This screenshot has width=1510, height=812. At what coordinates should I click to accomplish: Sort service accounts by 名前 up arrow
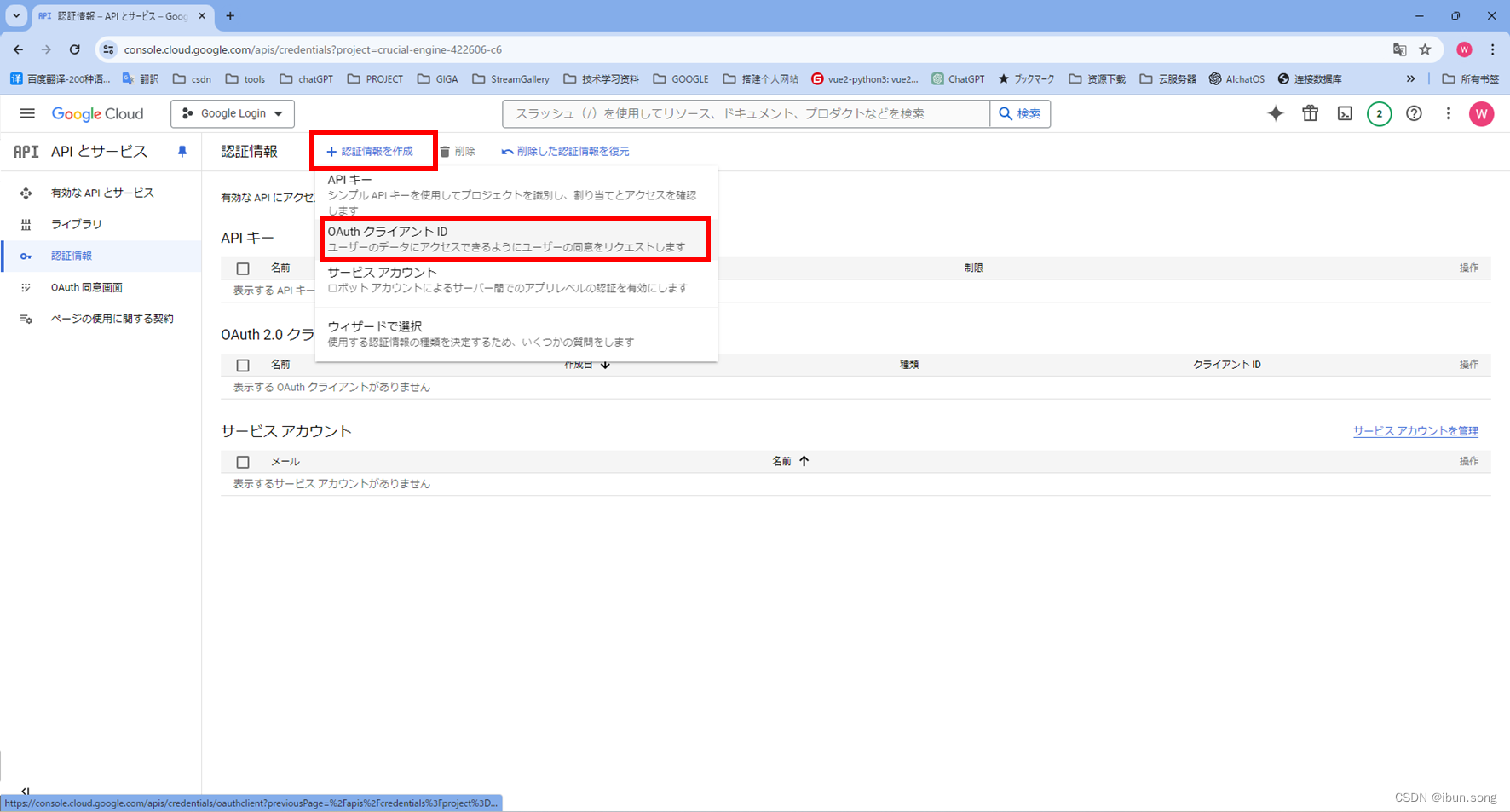click(804, 461)
